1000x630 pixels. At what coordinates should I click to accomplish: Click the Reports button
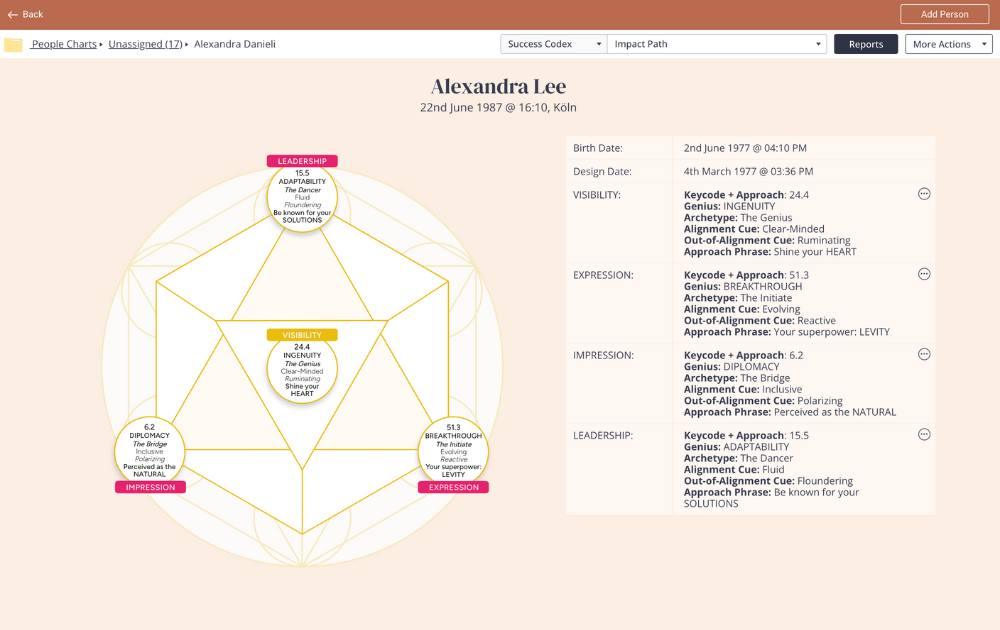click(866, 44)
